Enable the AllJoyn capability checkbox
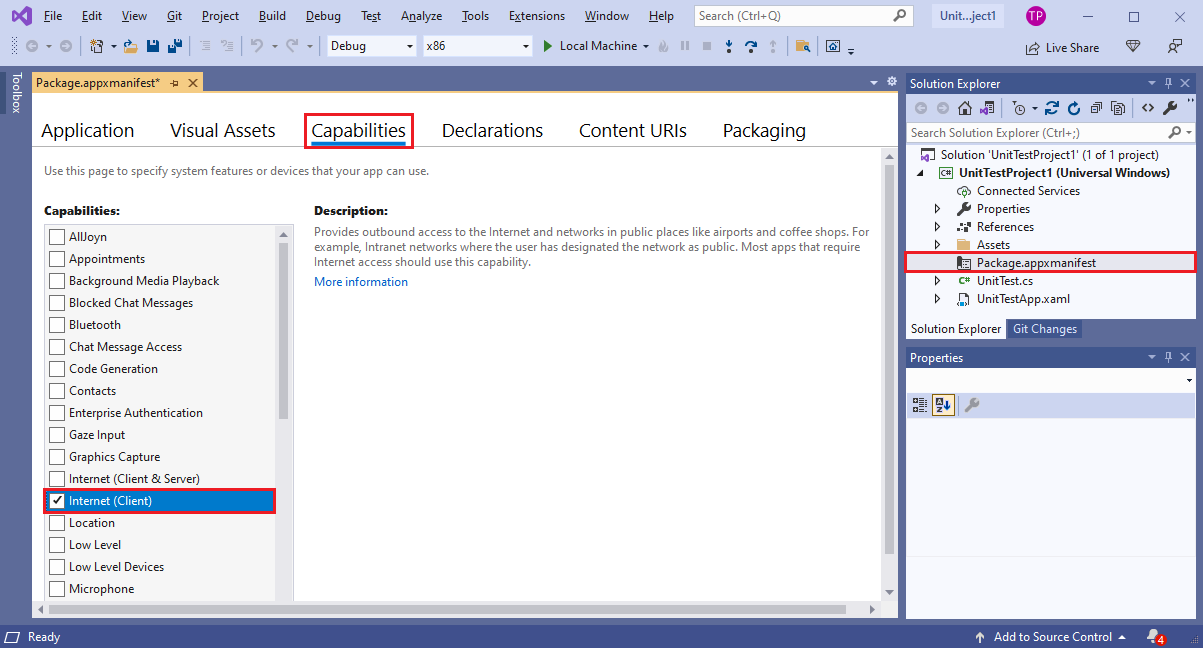Screen dimensions: 1203x648 tap(57, 237)
